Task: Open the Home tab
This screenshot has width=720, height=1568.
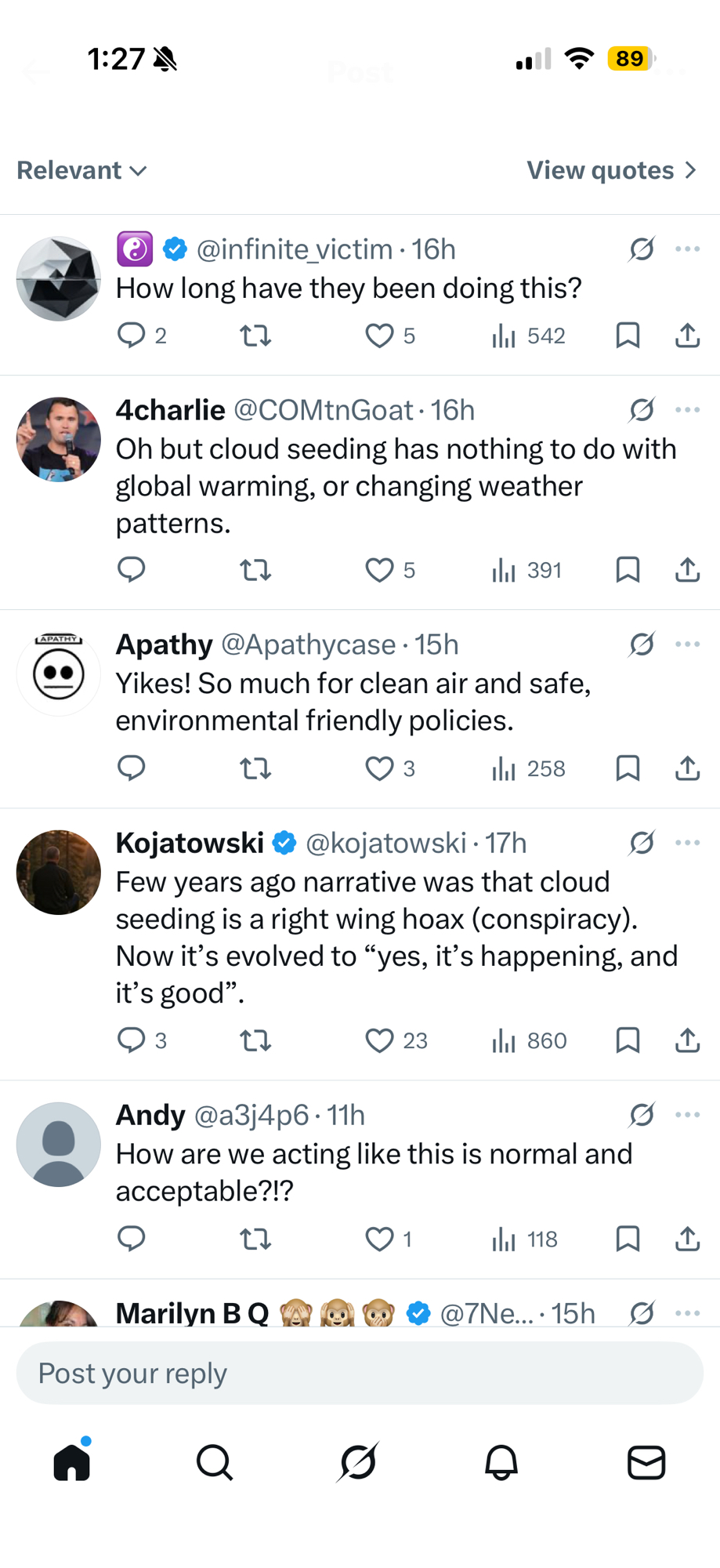Action: coord(72,1462)
